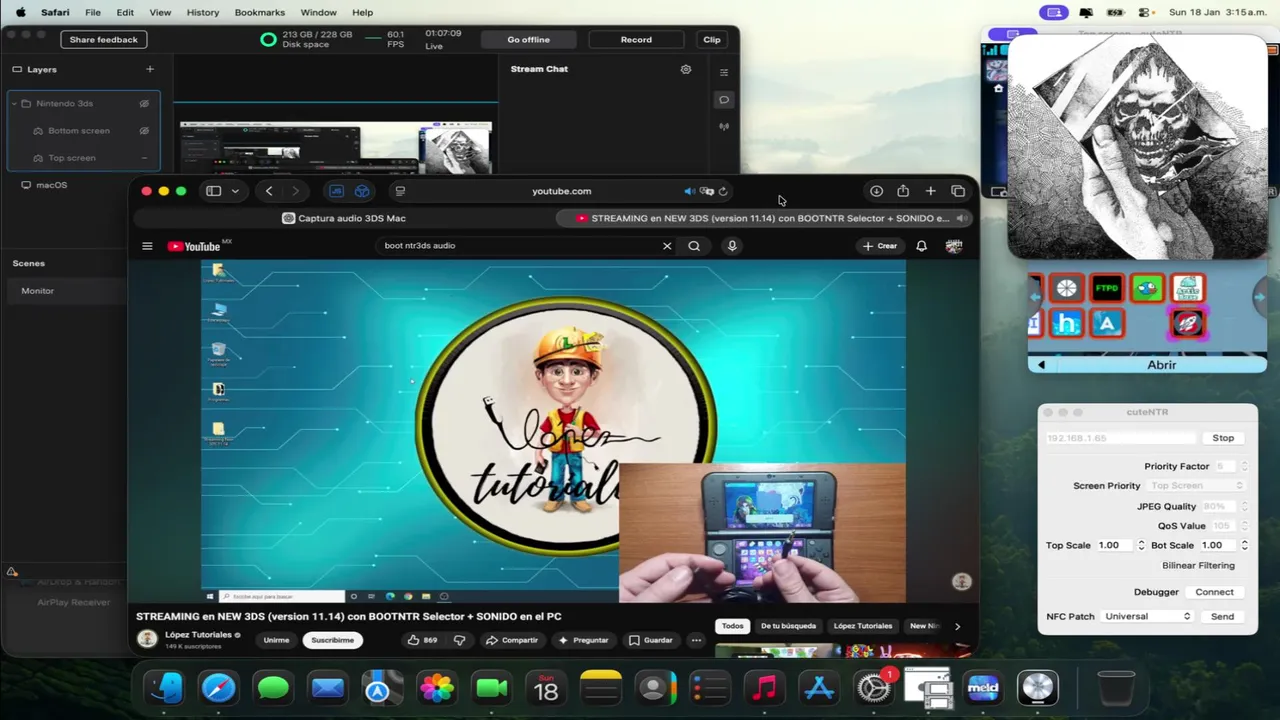Click Connect next to Debugger
The image size is (1280, 720).
[1214, 592]
